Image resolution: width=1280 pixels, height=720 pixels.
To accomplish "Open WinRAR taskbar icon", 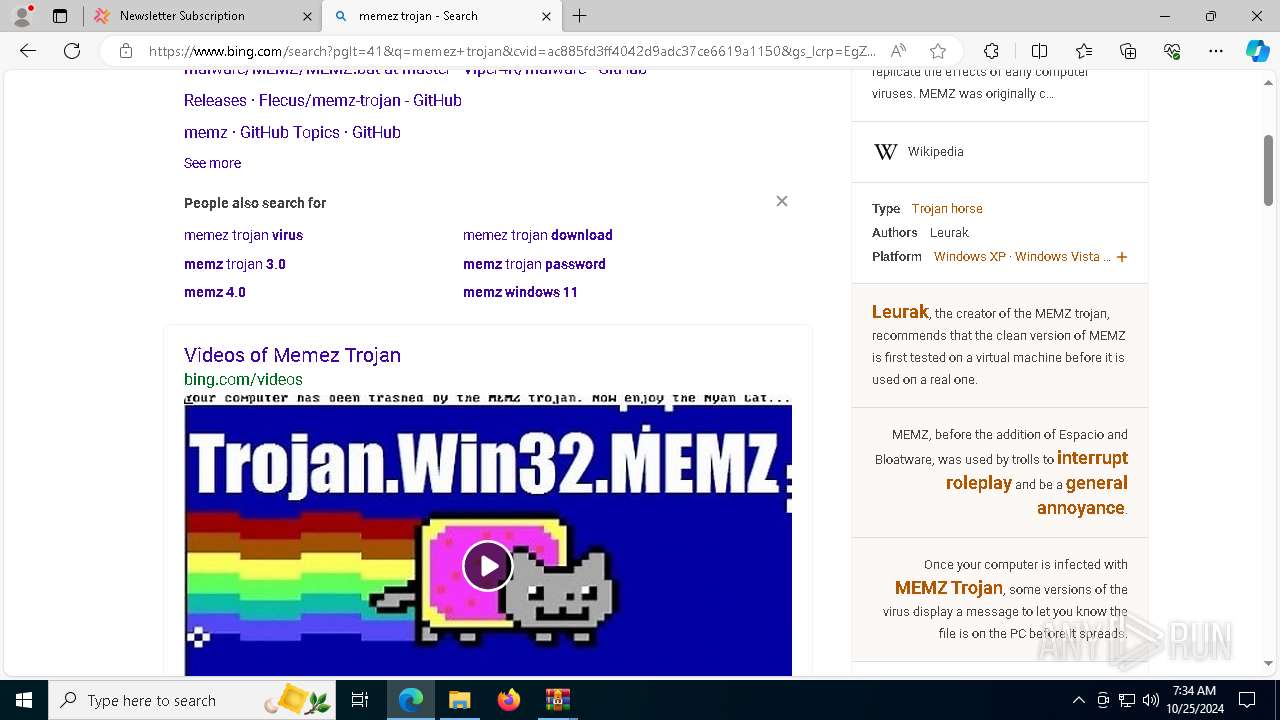I will click(x=557, y=700).
